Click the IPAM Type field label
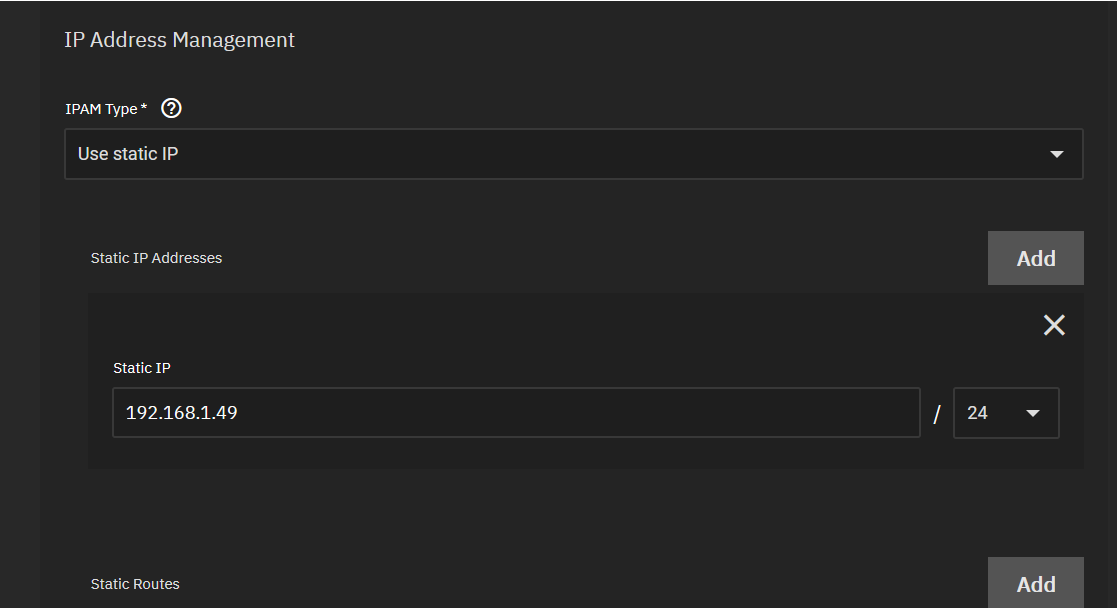 pyautogui.click(x=101, y=109)
